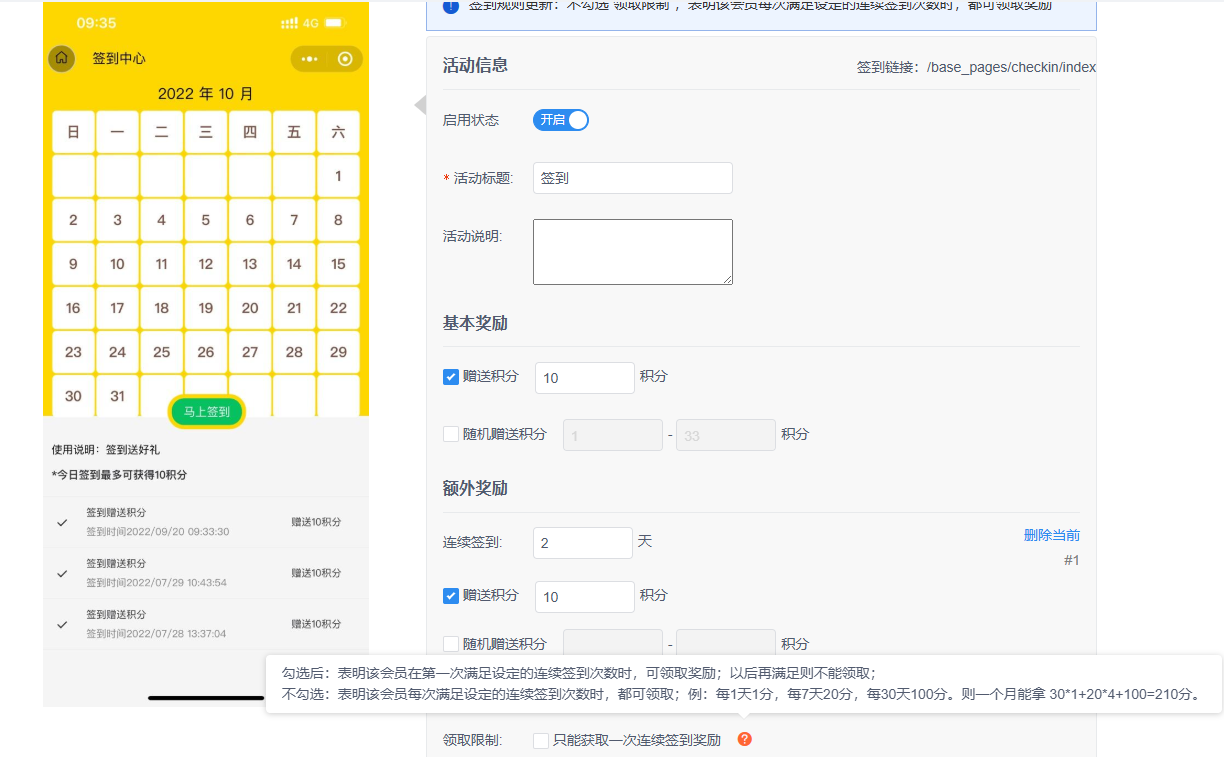Viewport: 1224px width, 757px height.
Task: Click the red help icon beside 领取限制
Action: tap(744, 739)
